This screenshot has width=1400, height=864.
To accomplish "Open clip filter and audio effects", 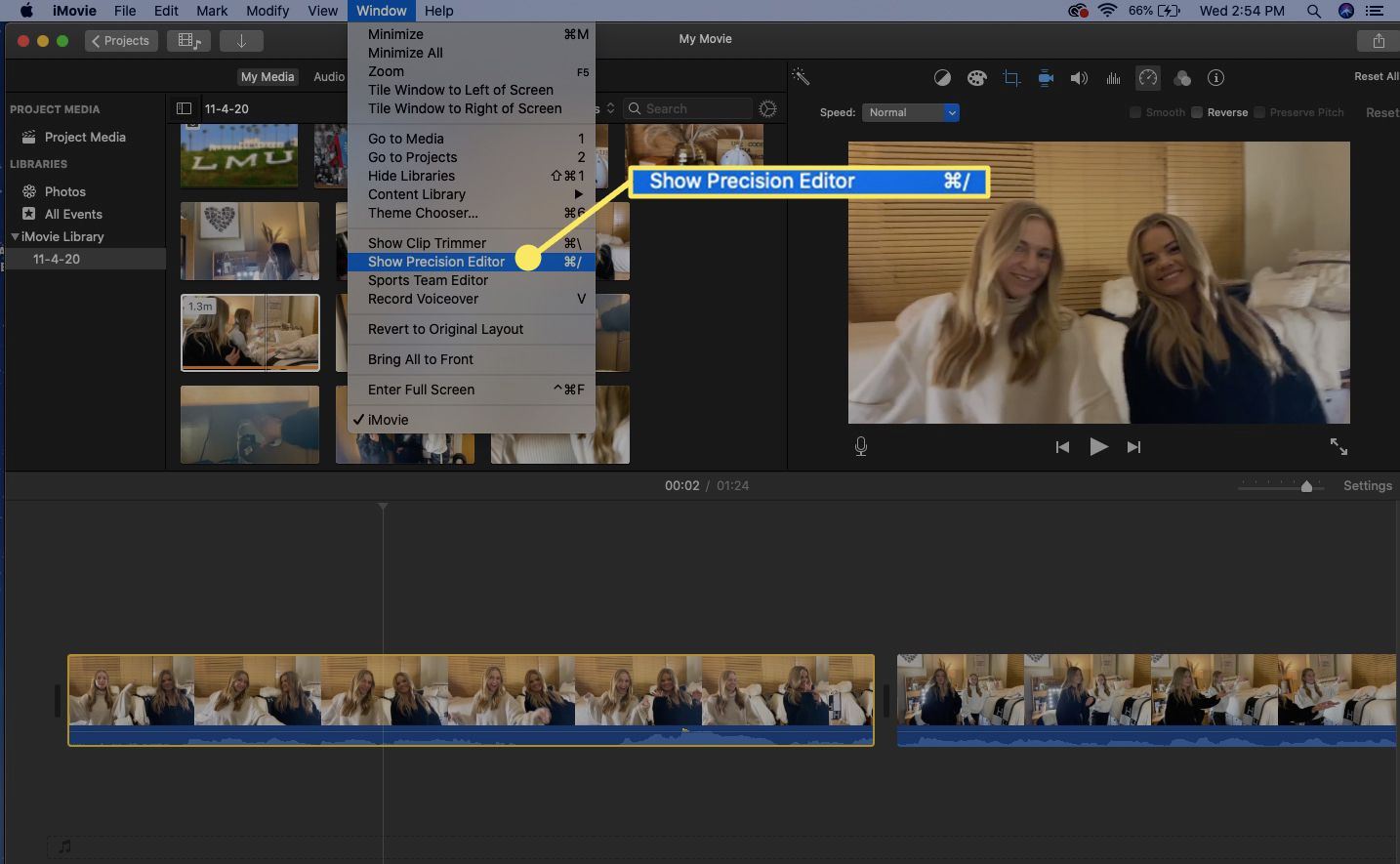I will 1182,78.
